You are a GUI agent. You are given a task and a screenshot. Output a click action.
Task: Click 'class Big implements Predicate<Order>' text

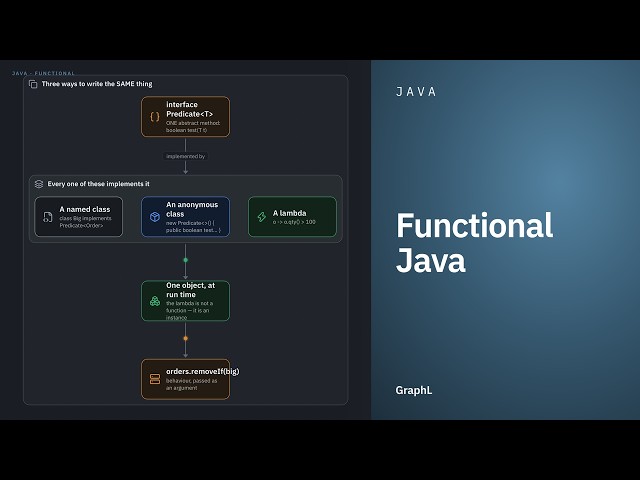coord(85,222)
